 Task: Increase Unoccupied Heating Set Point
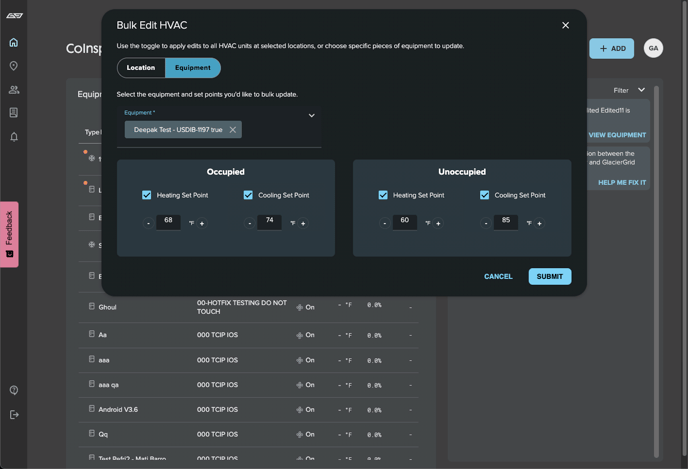coord(438,223)
